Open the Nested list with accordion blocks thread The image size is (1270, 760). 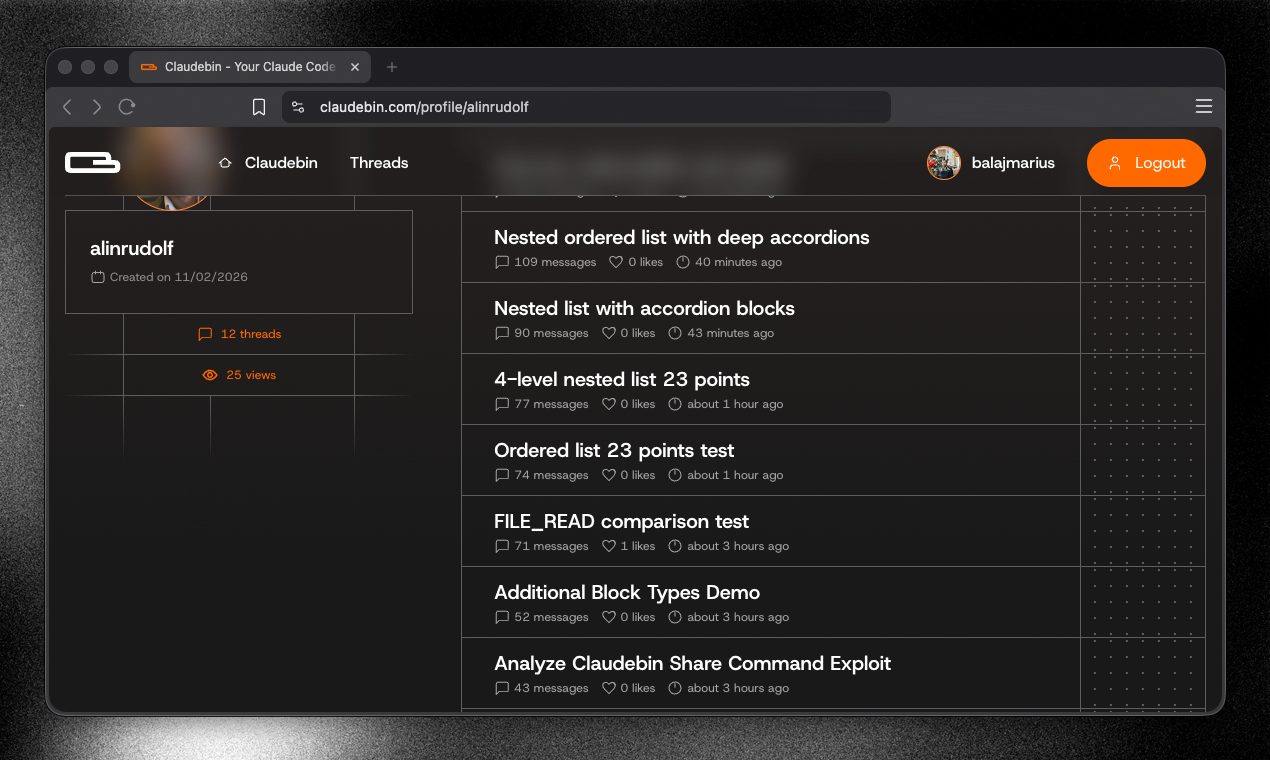click(x=643, y=309)
